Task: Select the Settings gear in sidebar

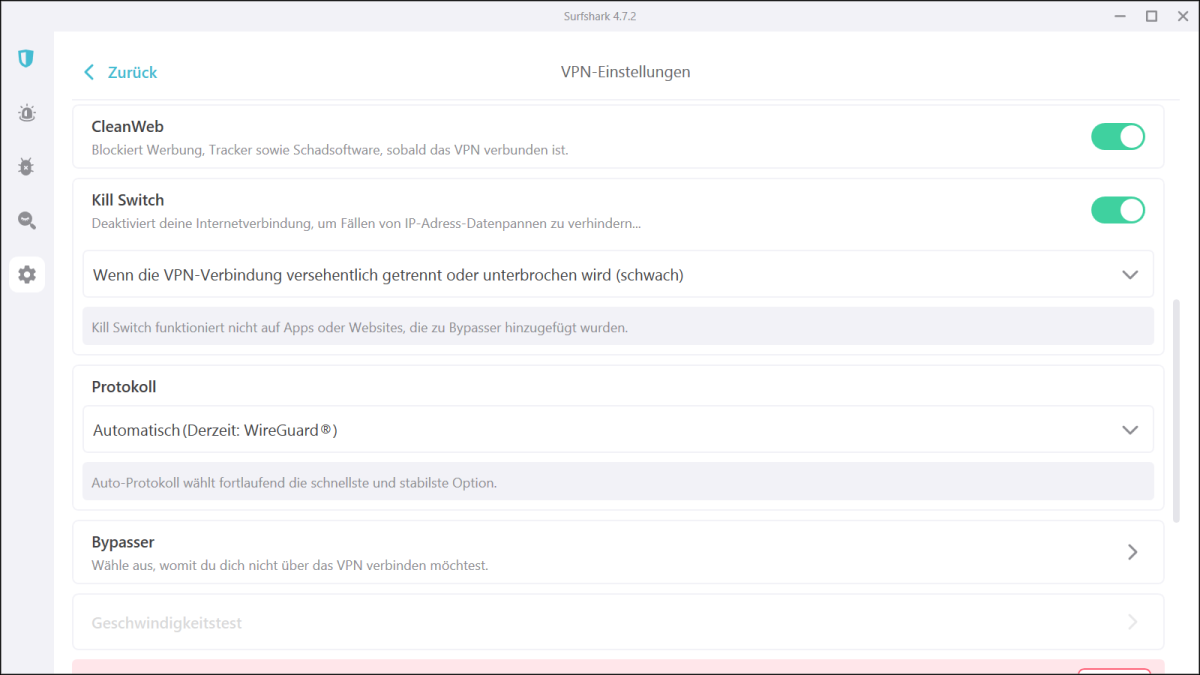Action: tap(27, 274)
